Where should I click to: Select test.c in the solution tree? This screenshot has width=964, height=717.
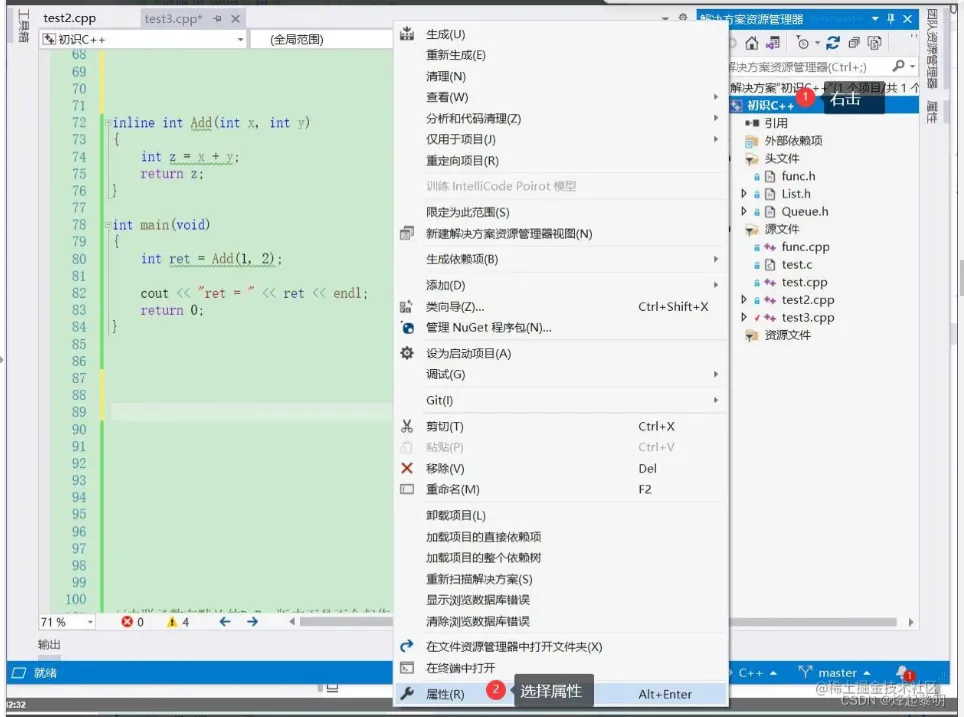click(797, 264)
